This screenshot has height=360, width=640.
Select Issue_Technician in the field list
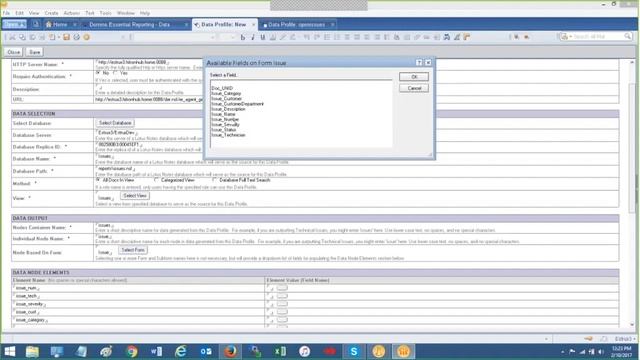tap(228, 135)
